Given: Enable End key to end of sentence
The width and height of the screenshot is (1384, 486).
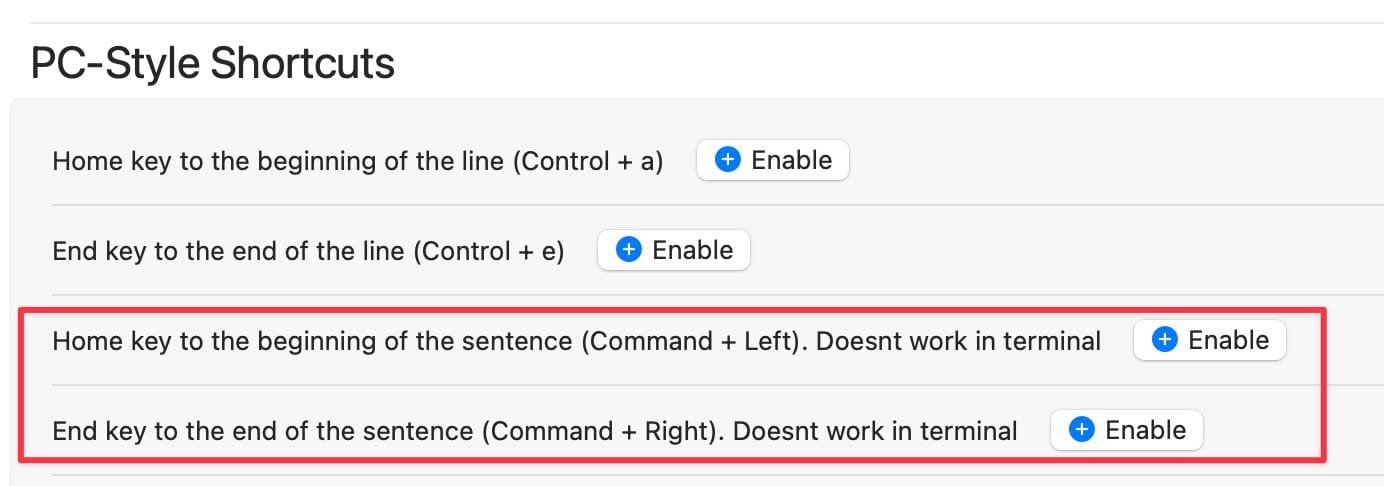Looking at the screenshot, I should pos(1127,430).
